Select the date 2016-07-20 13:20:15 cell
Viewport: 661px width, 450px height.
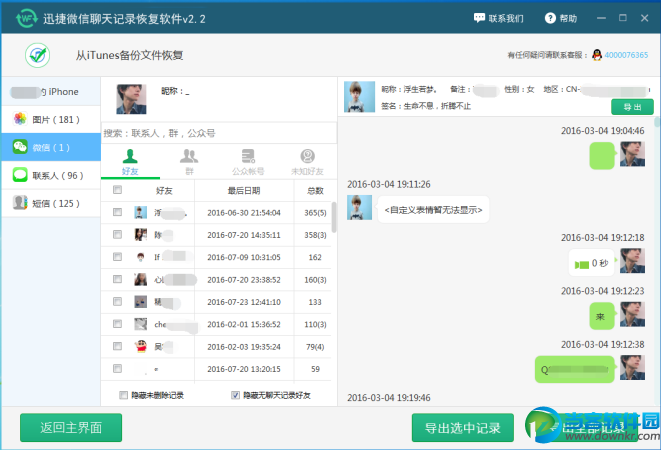244,369
